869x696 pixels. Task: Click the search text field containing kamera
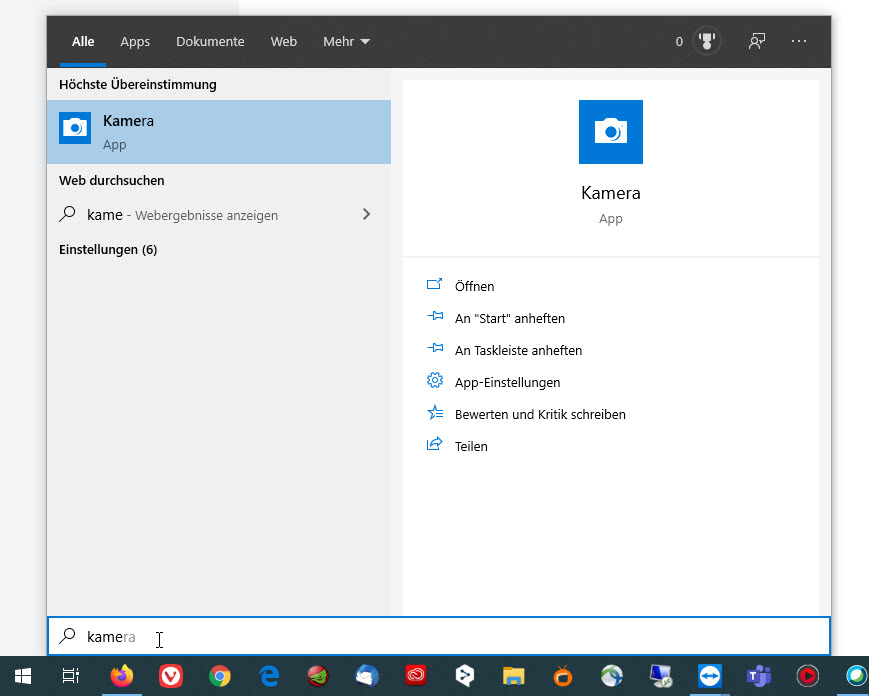click(440, 637)
